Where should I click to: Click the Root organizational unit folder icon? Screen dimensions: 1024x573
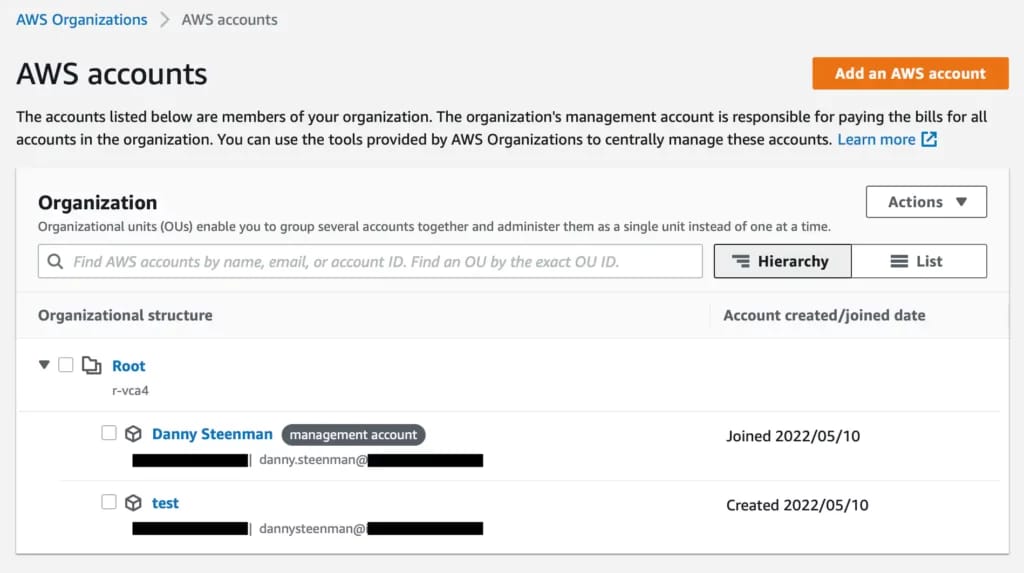91,365
